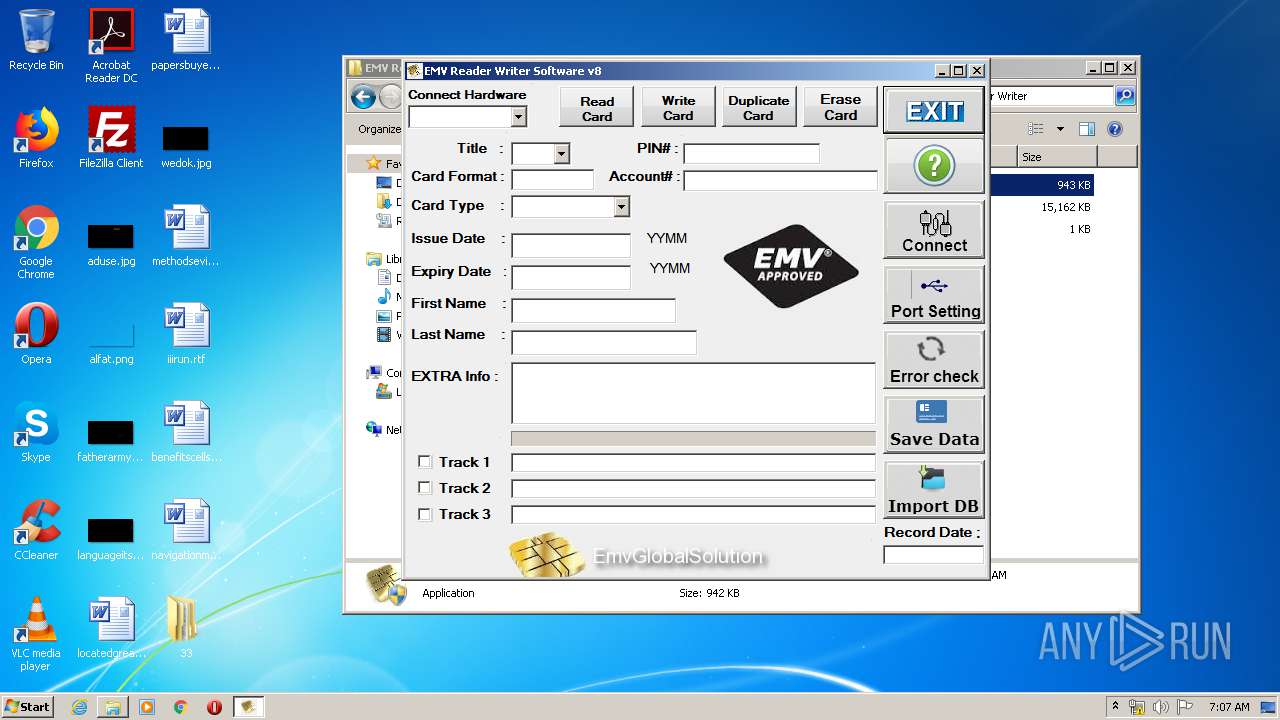The height and width of the screenshot is (720, 1280).
Task: Open Internet Explorer from taskbar
Action: (x=79, y=707)
